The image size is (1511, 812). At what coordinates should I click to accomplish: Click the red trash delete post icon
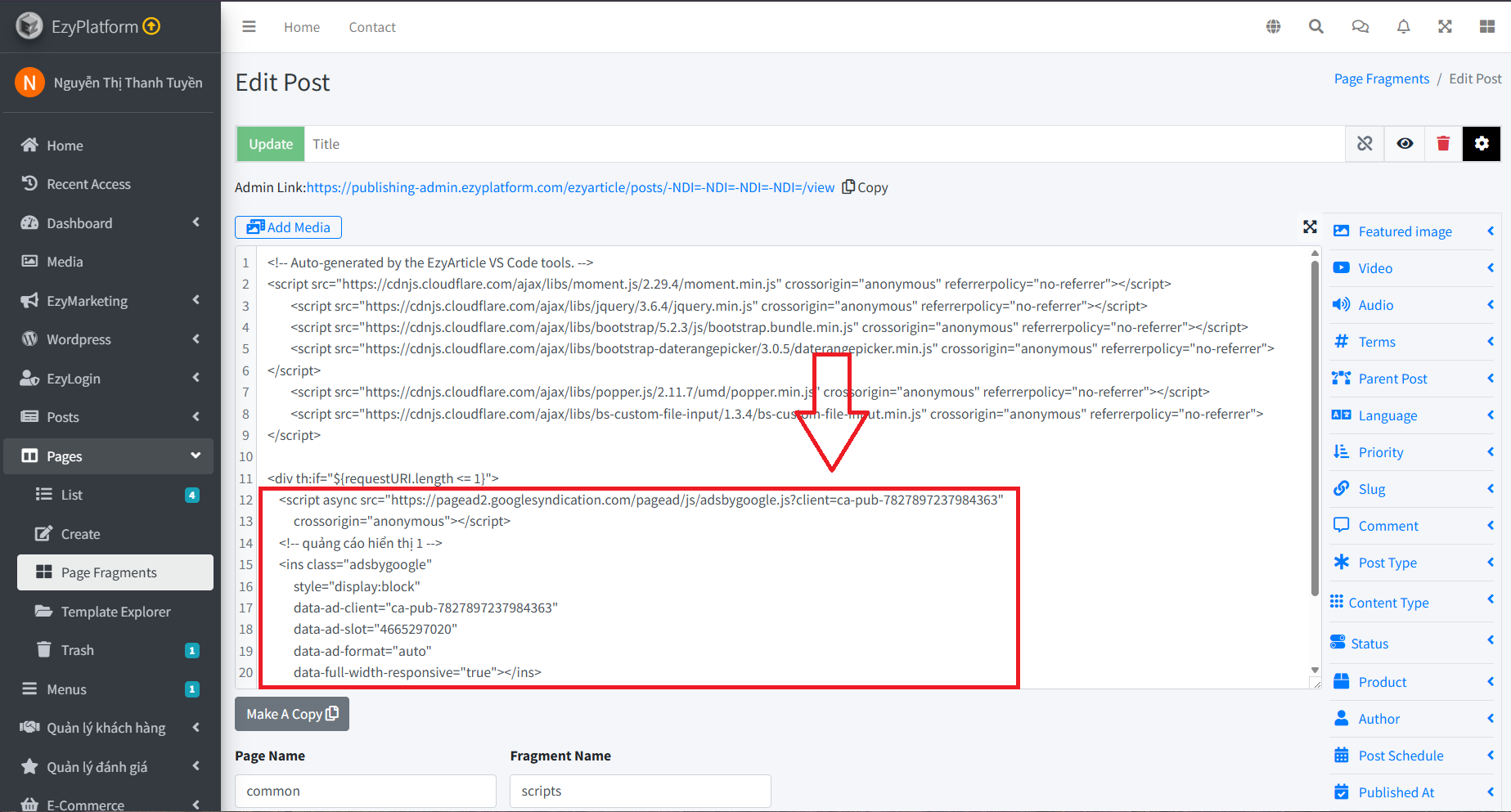(x=1443, y=144)
